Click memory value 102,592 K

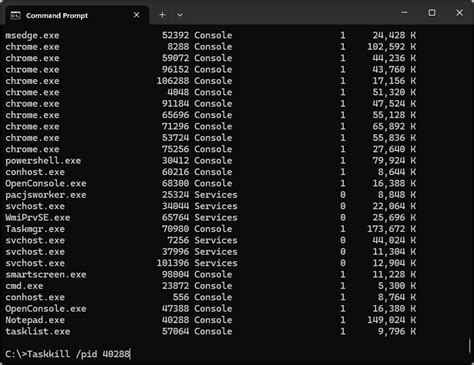(391, 47)
